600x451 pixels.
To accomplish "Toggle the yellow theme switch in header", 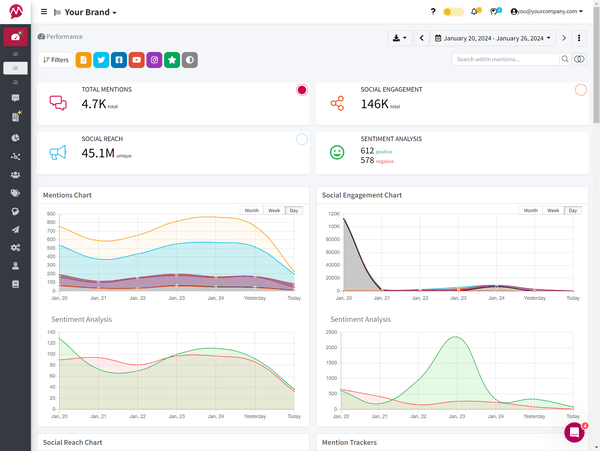I will (x=453, y=12).
